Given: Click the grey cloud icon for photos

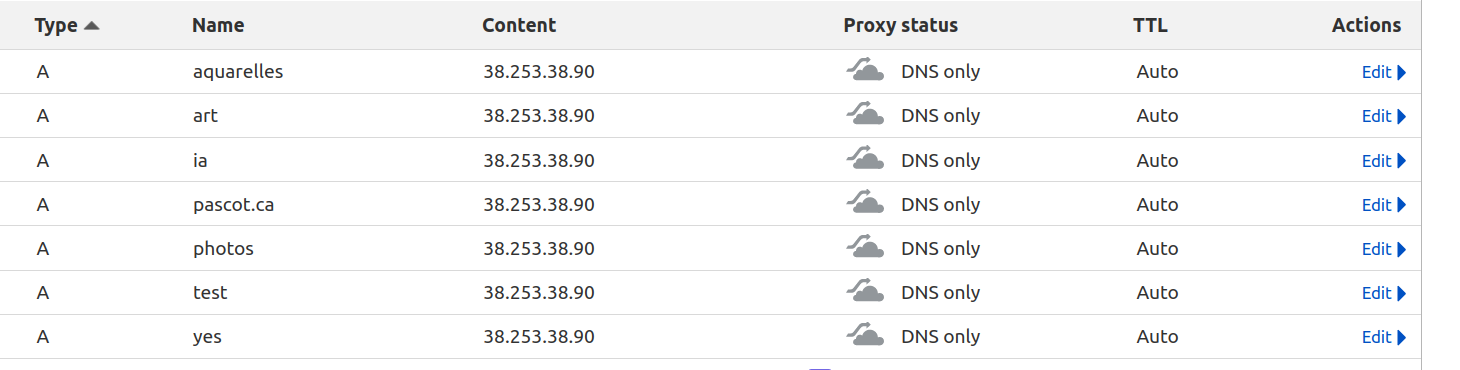Looking at the screenshot, I should pyautogui.click(x=865, y=246).
